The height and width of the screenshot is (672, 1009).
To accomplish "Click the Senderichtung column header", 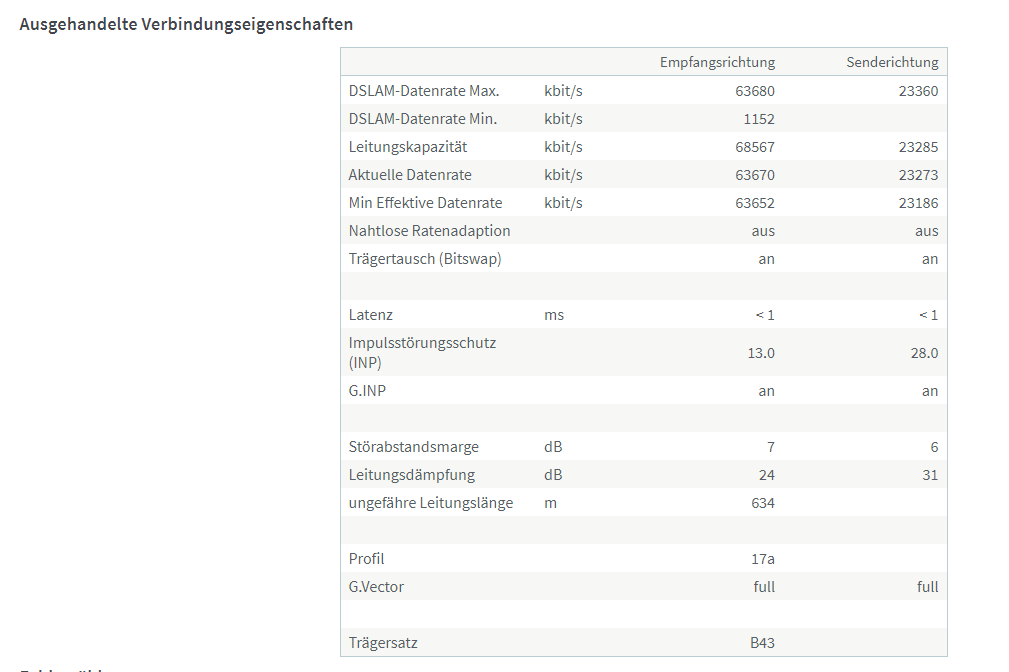I will click(892, 62).
